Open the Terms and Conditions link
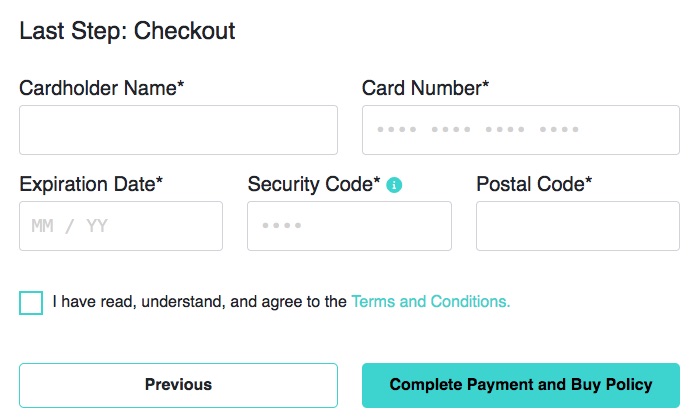Image resolution: width=695 pixels, height=419 pixels. pyautogui.click(x=430, y=302)
